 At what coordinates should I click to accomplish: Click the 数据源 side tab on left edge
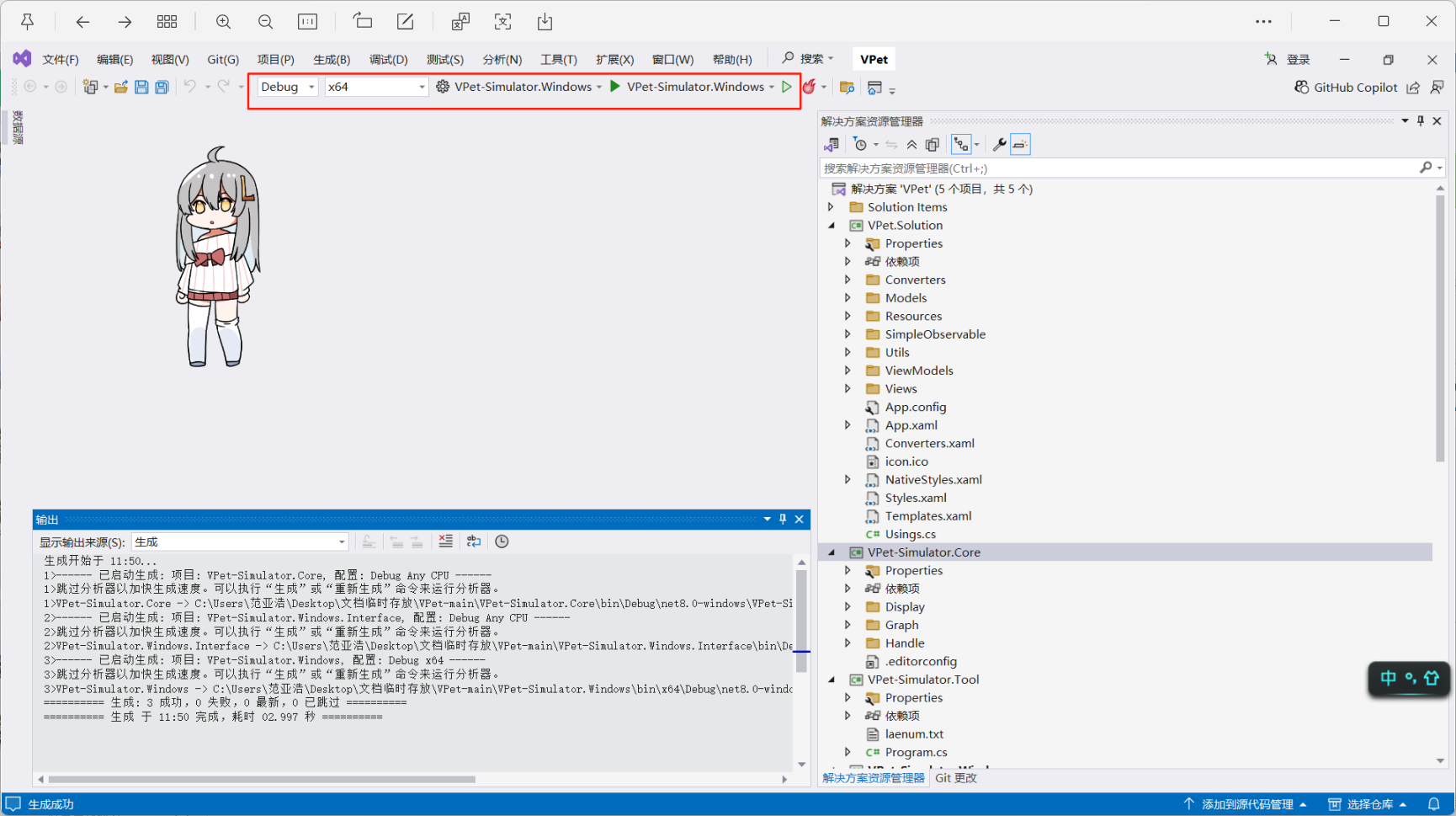(18, 128)
